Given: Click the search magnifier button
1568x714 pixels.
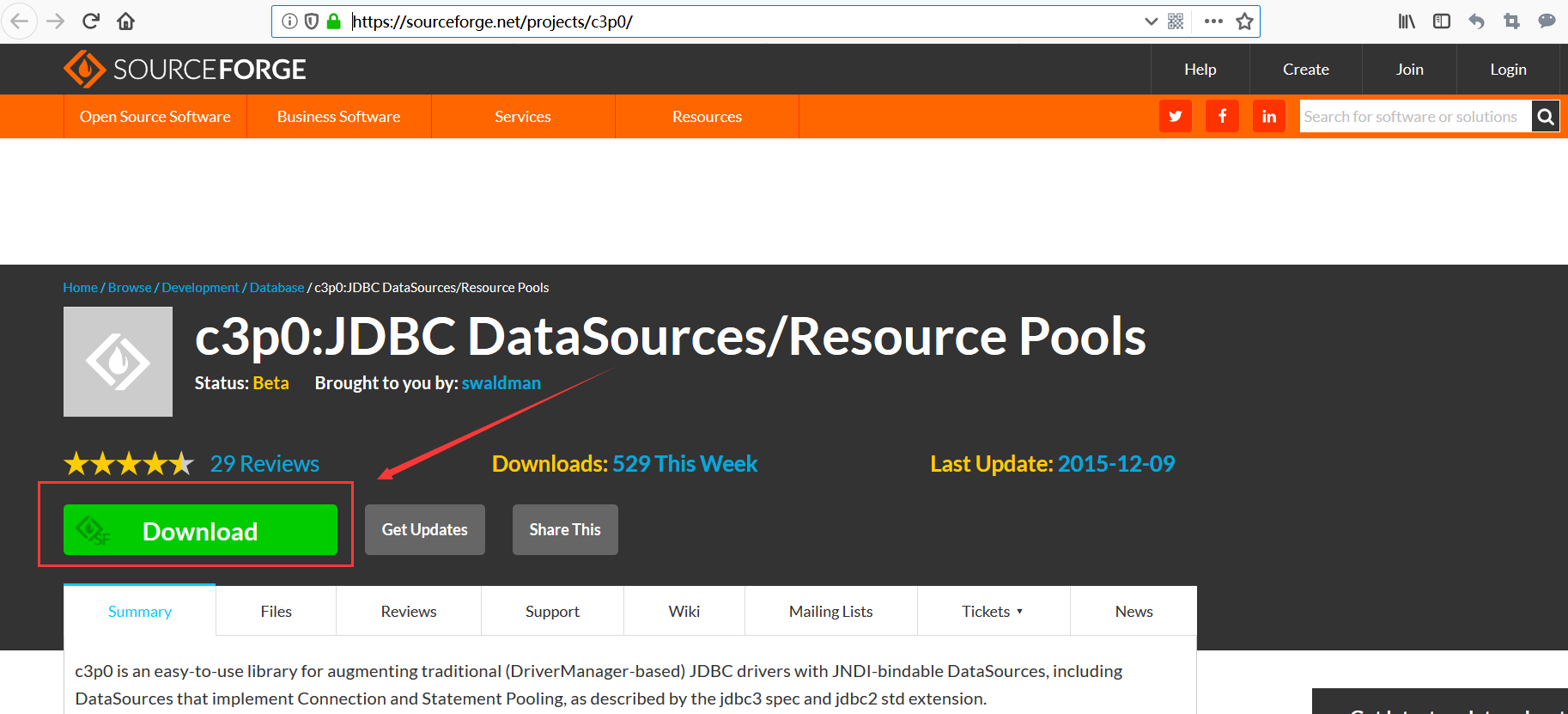Looking at the screenshot, I should pyautogui.click(x=1545, y=116).
